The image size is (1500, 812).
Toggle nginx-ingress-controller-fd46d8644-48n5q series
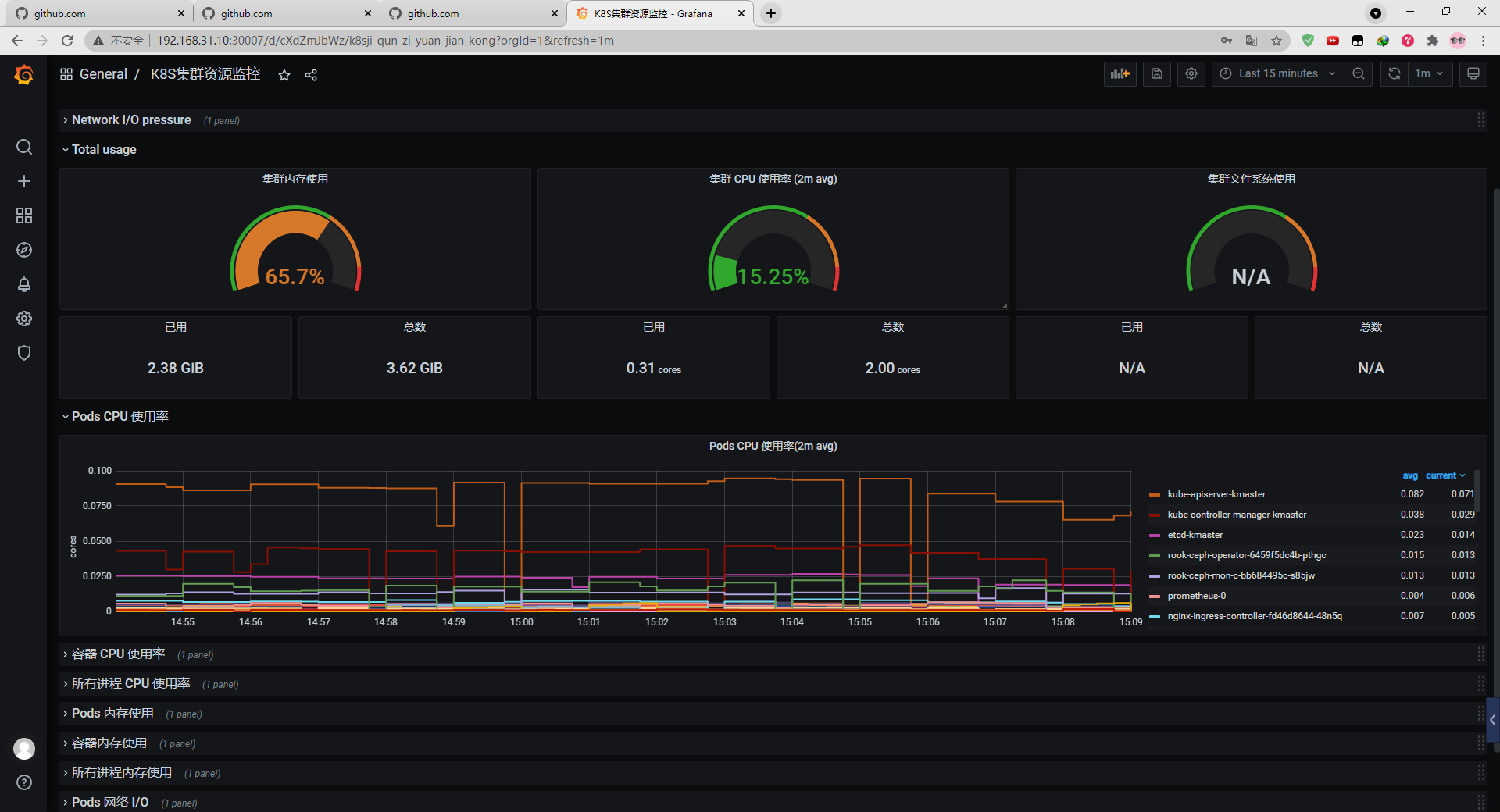pos(1255,616)
